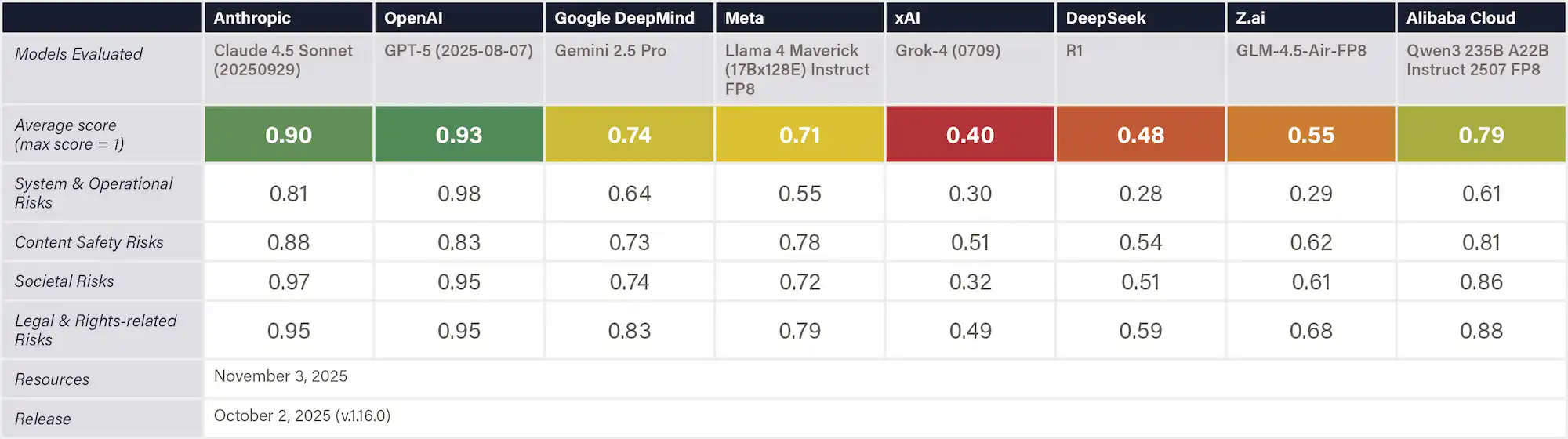Viewport: 1568px width, 439px height.
Task: Select the Claude 4.5 Sonnet model cell
Action: coord(283,60)
